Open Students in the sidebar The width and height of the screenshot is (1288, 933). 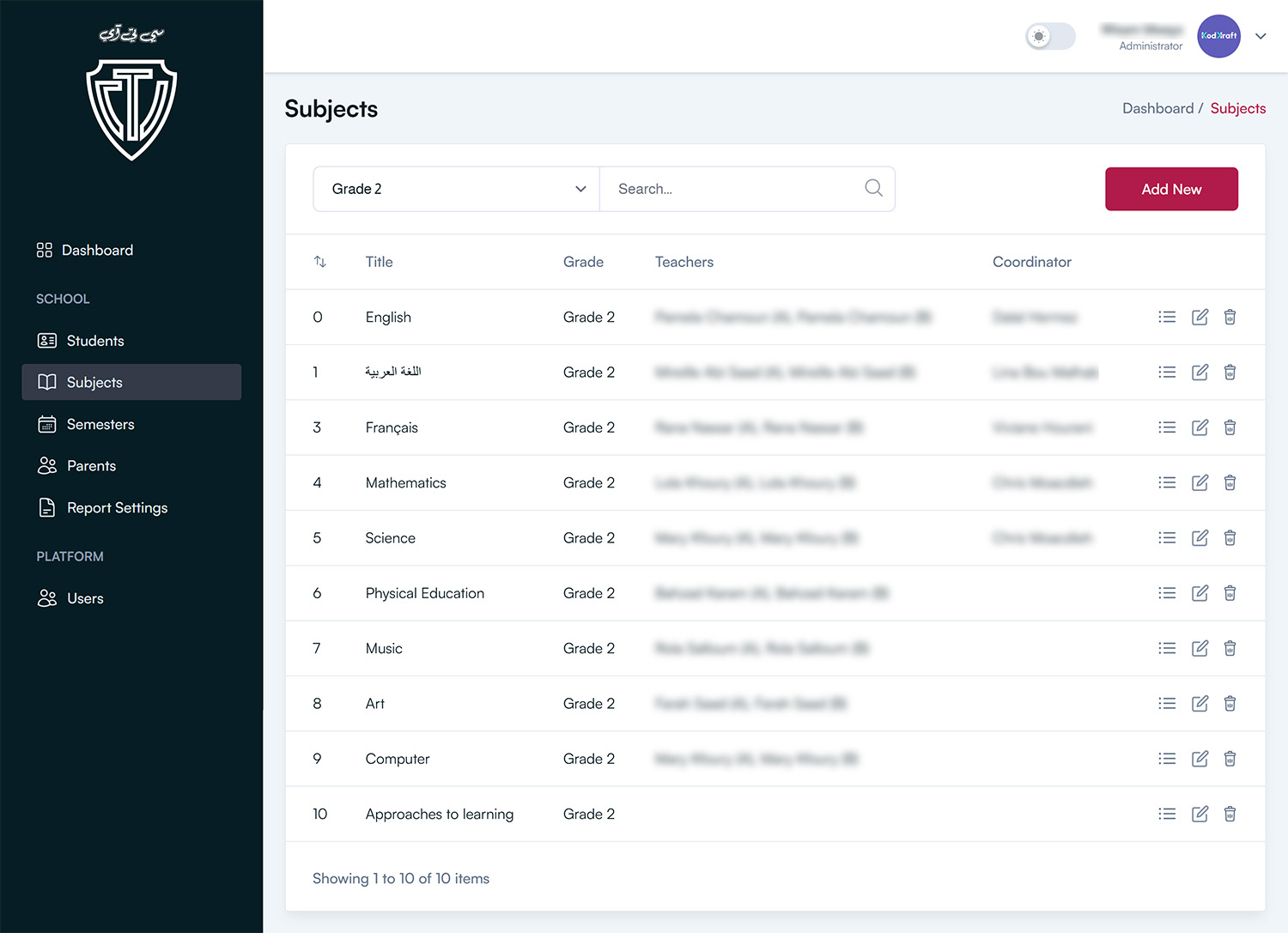(95, 341)
